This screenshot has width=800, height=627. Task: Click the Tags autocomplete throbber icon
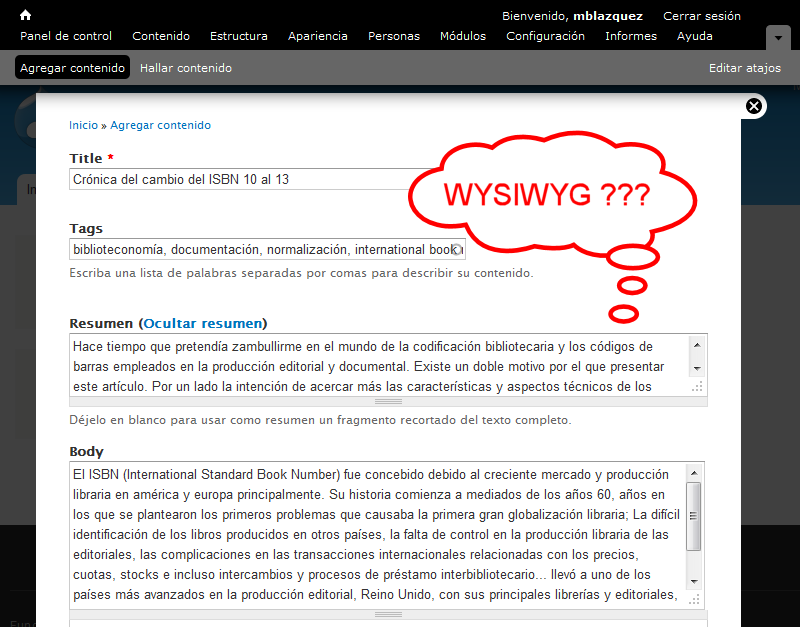tap(457, 249)
